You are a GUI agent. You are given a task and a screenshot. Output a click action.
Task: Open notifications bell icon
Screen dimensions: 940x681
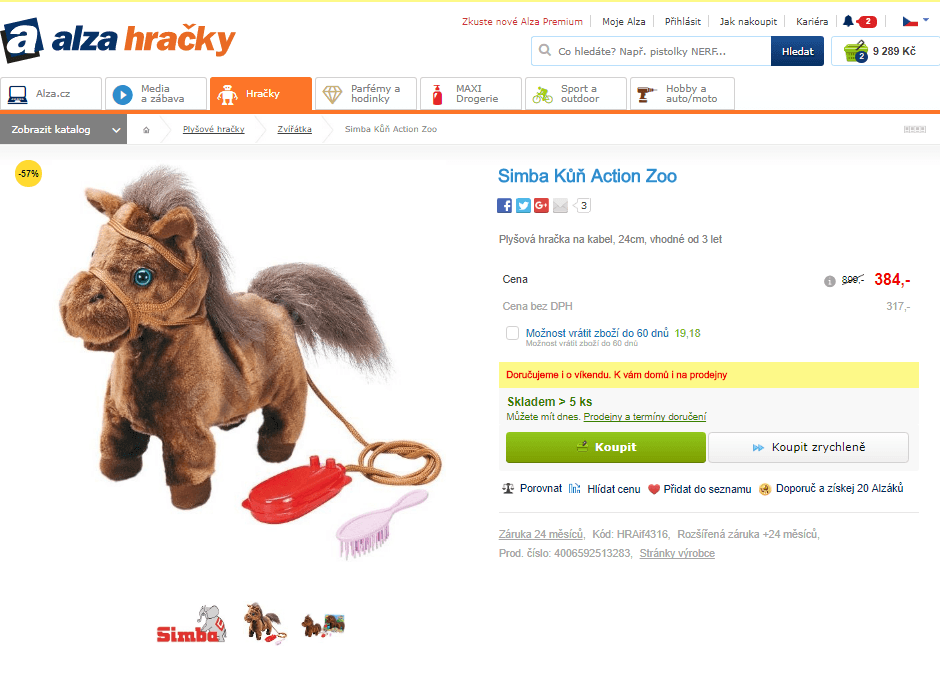848,22
